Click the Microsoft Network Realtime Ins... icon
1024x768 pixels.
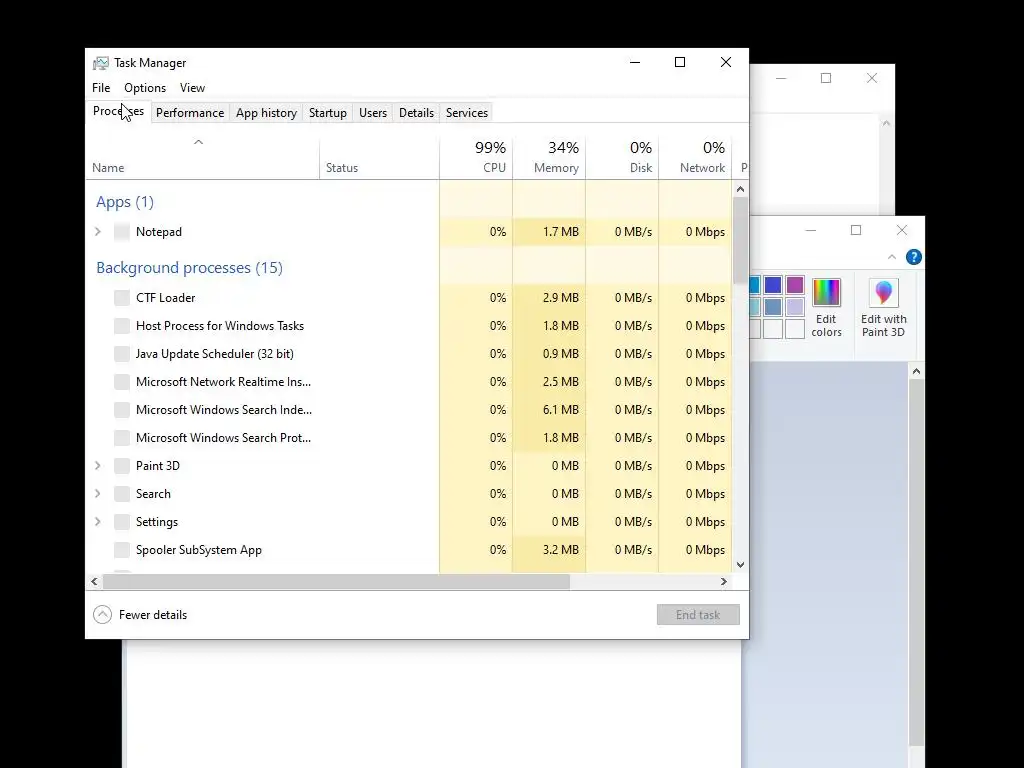click(x=121, y=382)
